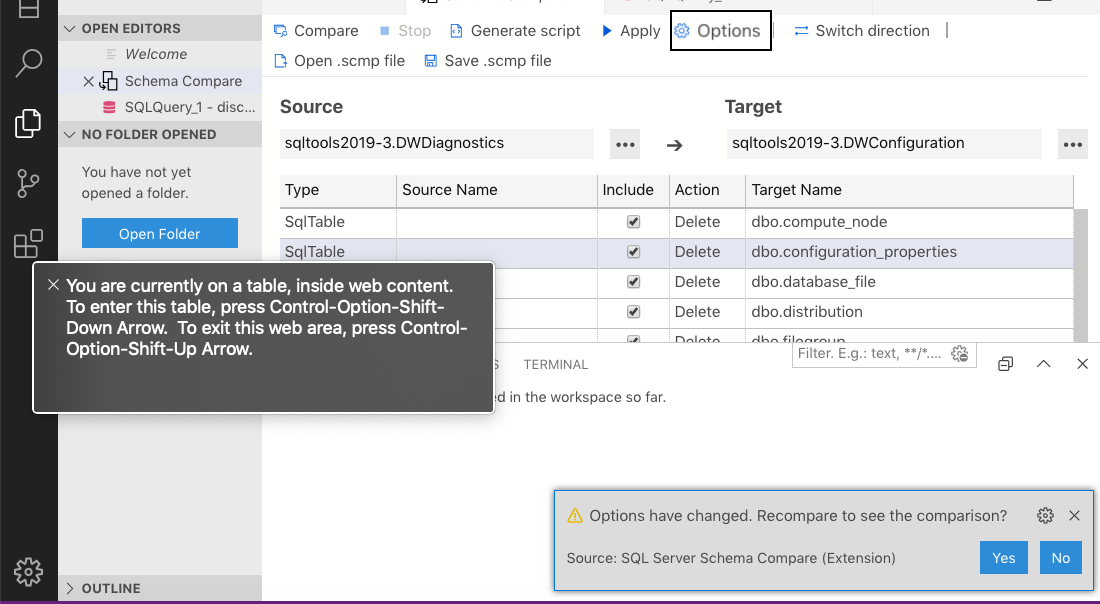Select the dbo.compute_node target cell
1100x604 pixels.
909,222
